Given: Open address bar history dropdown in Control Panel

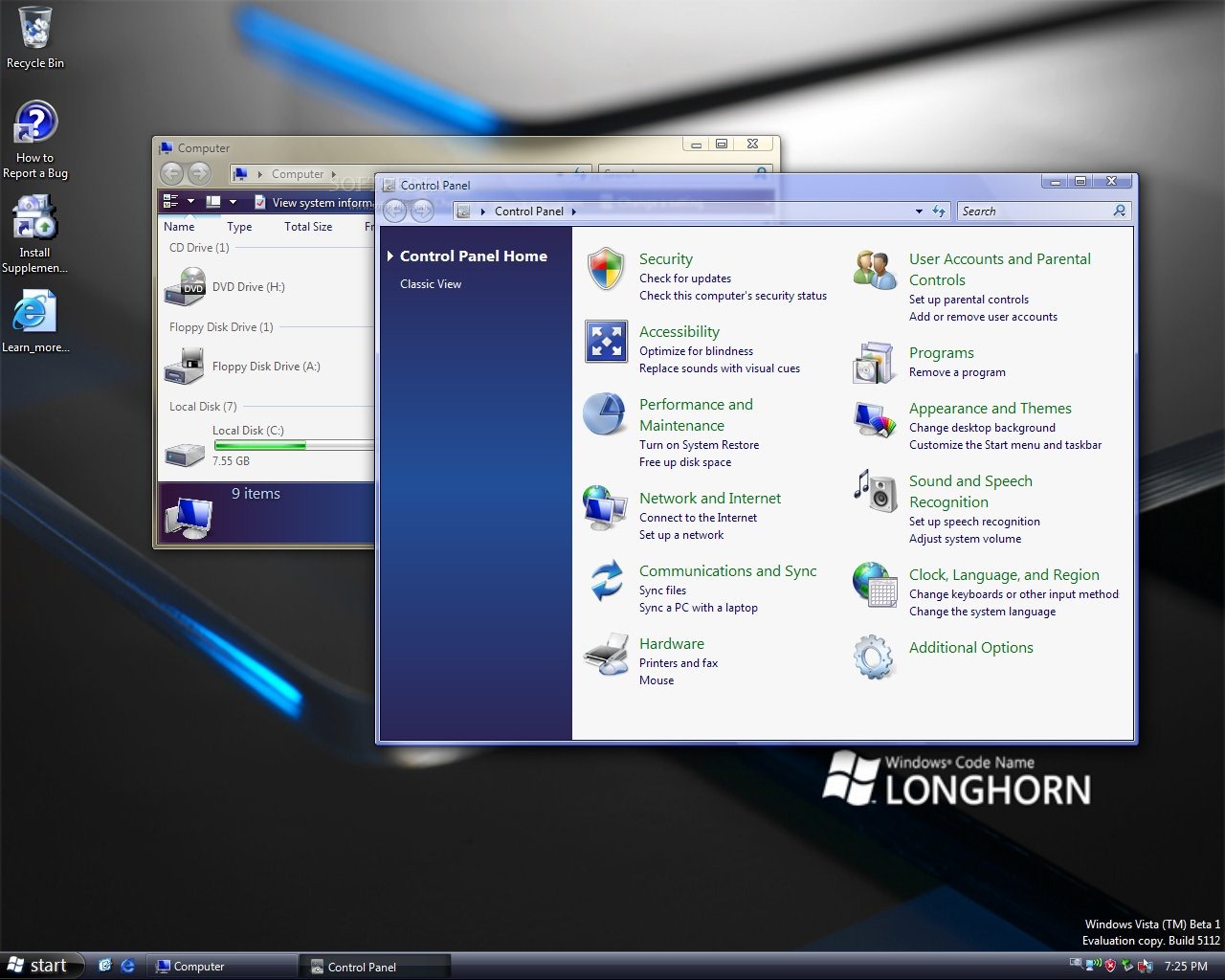Looking at the screenshot, I should [x=919, y=212].
